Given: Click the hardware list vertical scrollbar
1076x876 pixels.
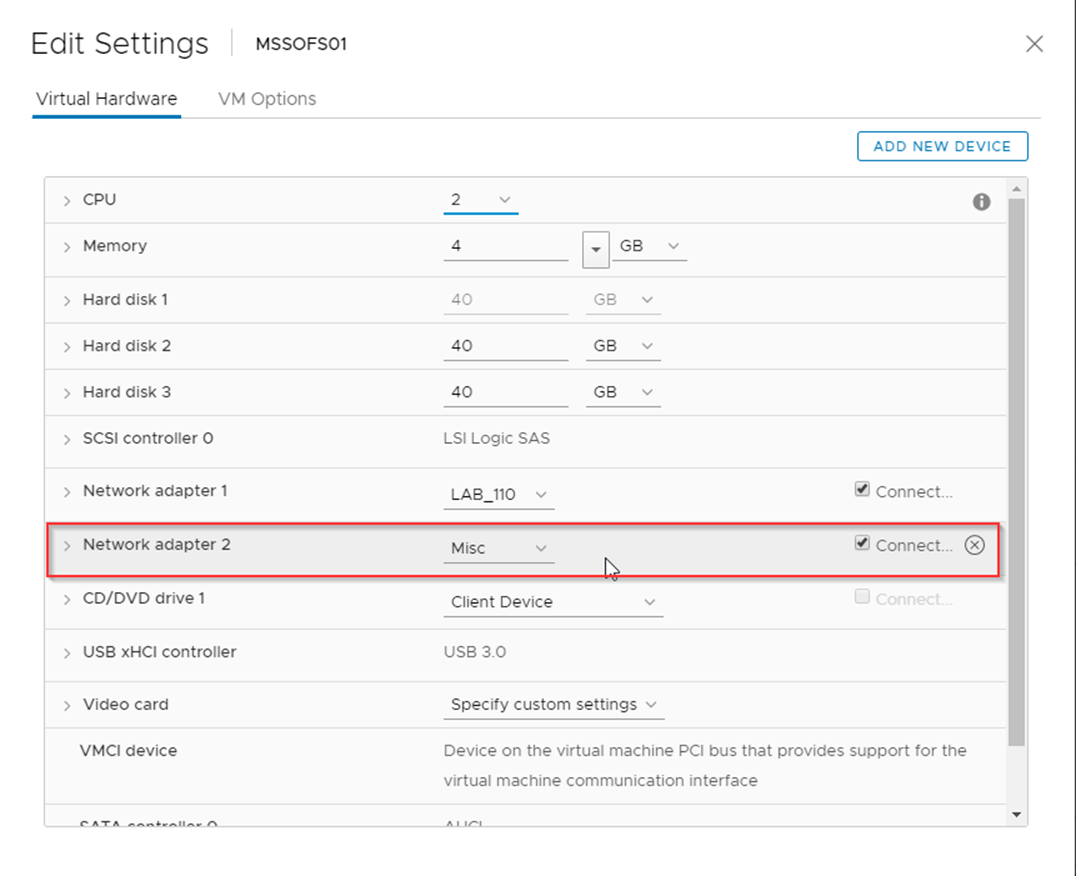Looking at the screenshot, I should [1017, 470].
